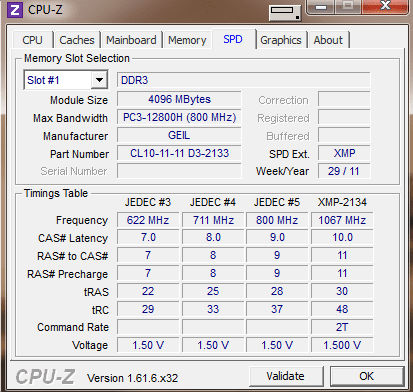Click the XMP-2134 column header
This screenshot has height=392, width=413.
[x=342, y=202]
